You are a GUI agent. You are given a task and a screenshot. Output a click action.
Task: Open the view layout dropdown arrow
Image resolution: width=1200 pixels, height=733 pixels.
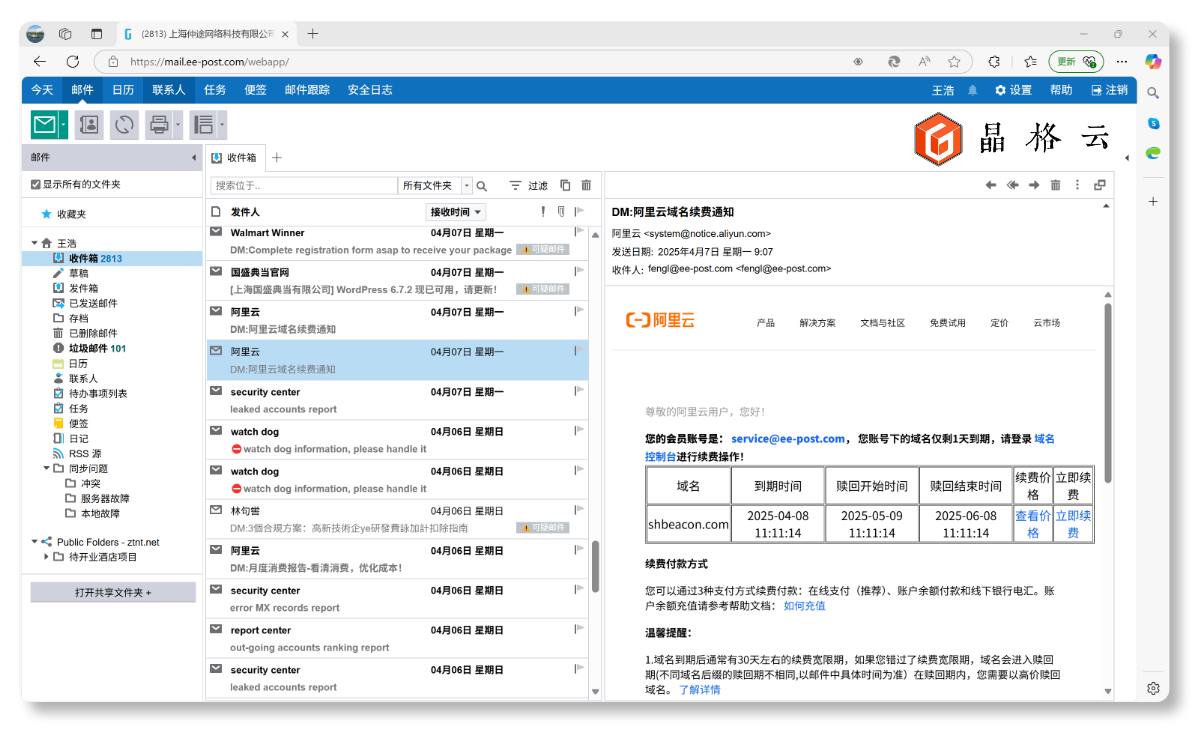pos(222,125)
